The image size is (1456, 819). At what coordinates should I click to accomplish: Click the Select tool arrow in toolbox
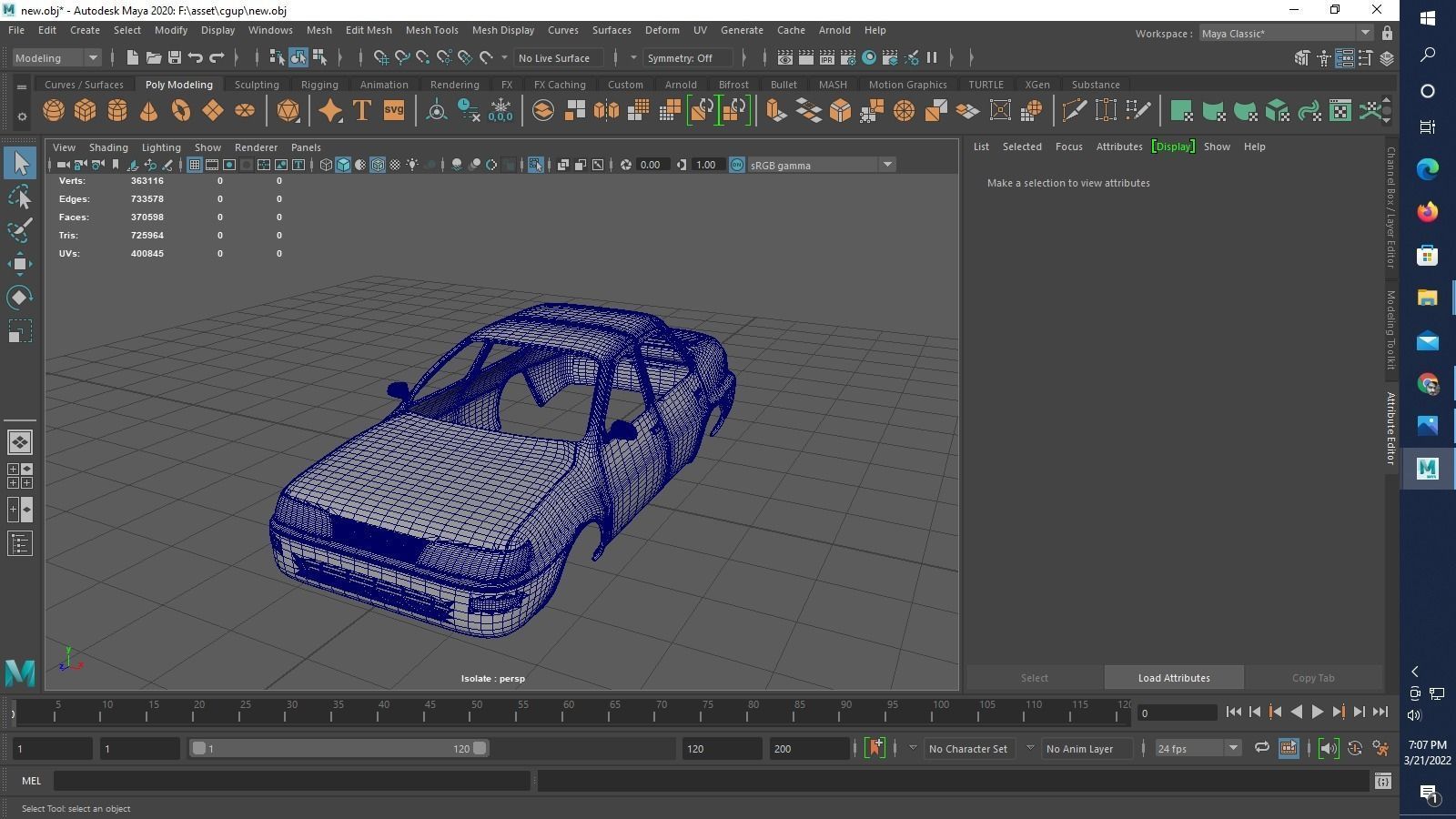pyautogui.click(x=20, y=163)
